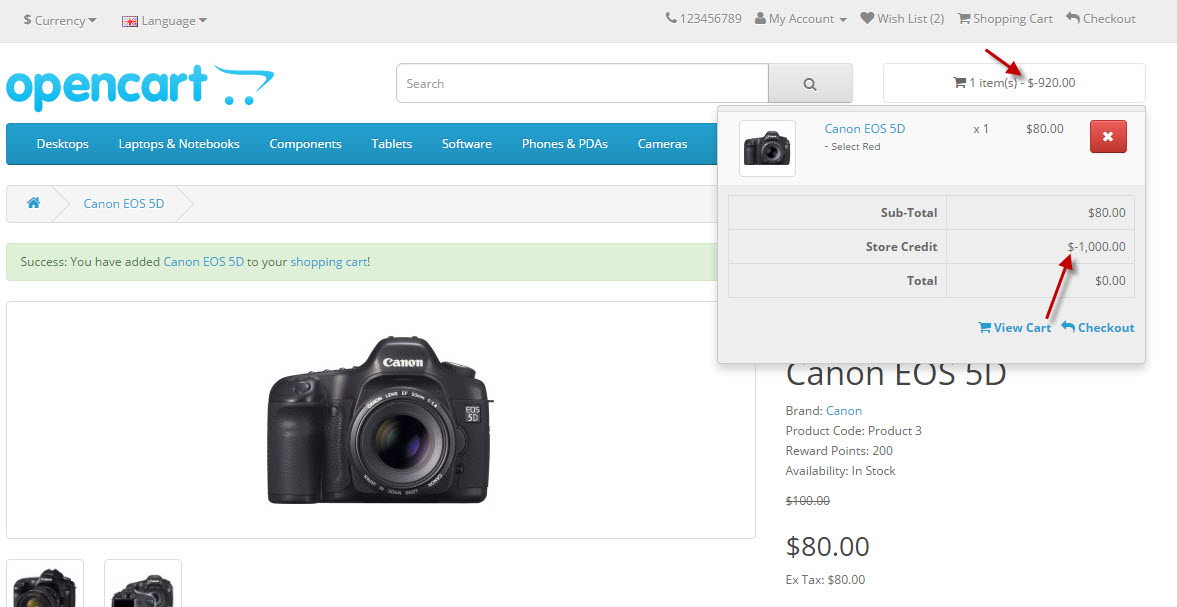Open the Components menu
Image resolution: width=1177 pixels, height=607 pixels.
click(x=306, y=144)
